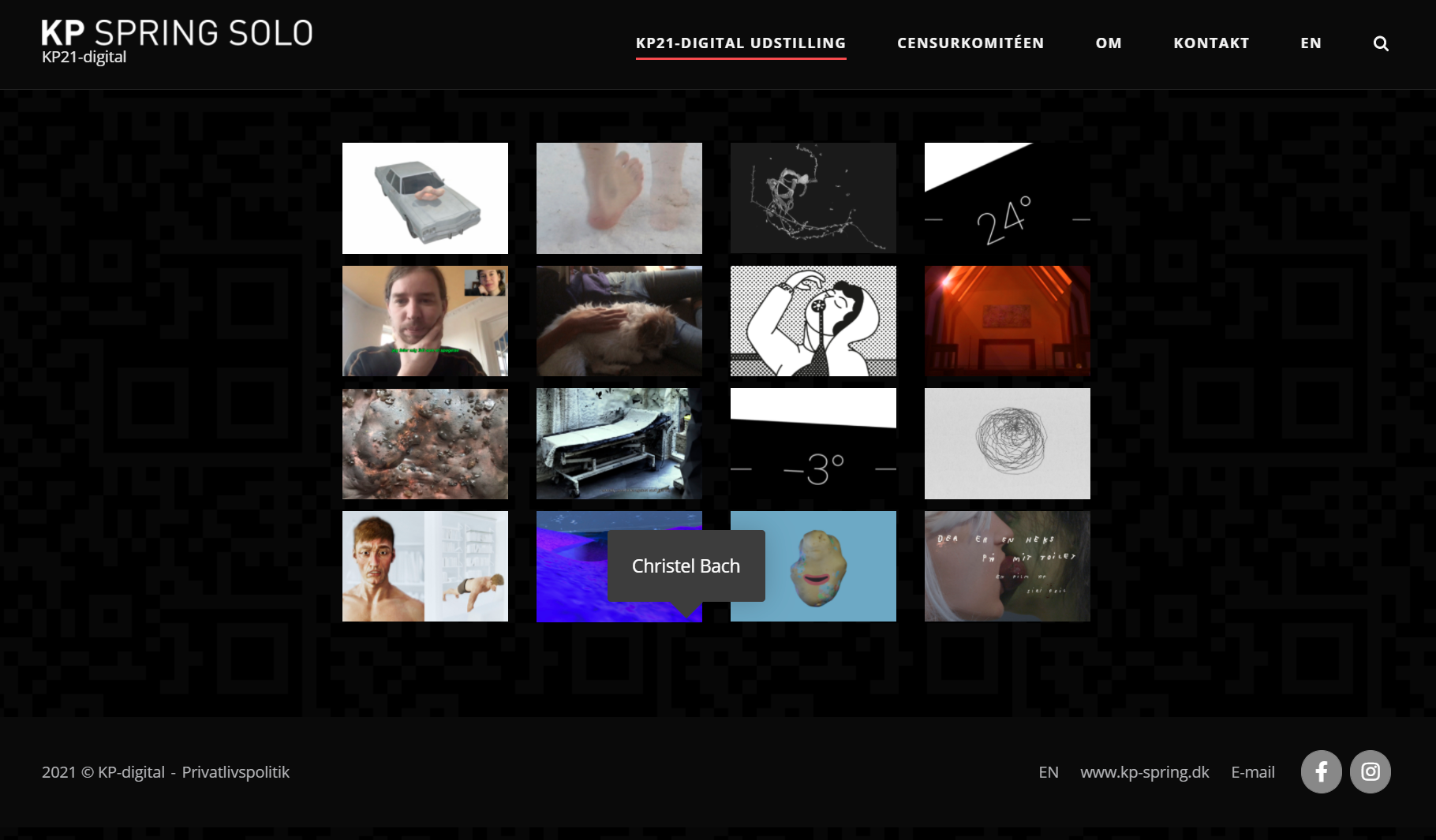Open the white scribble line artwork on dark
This screenshot has height=840, width=1436.
click(813, 198)
